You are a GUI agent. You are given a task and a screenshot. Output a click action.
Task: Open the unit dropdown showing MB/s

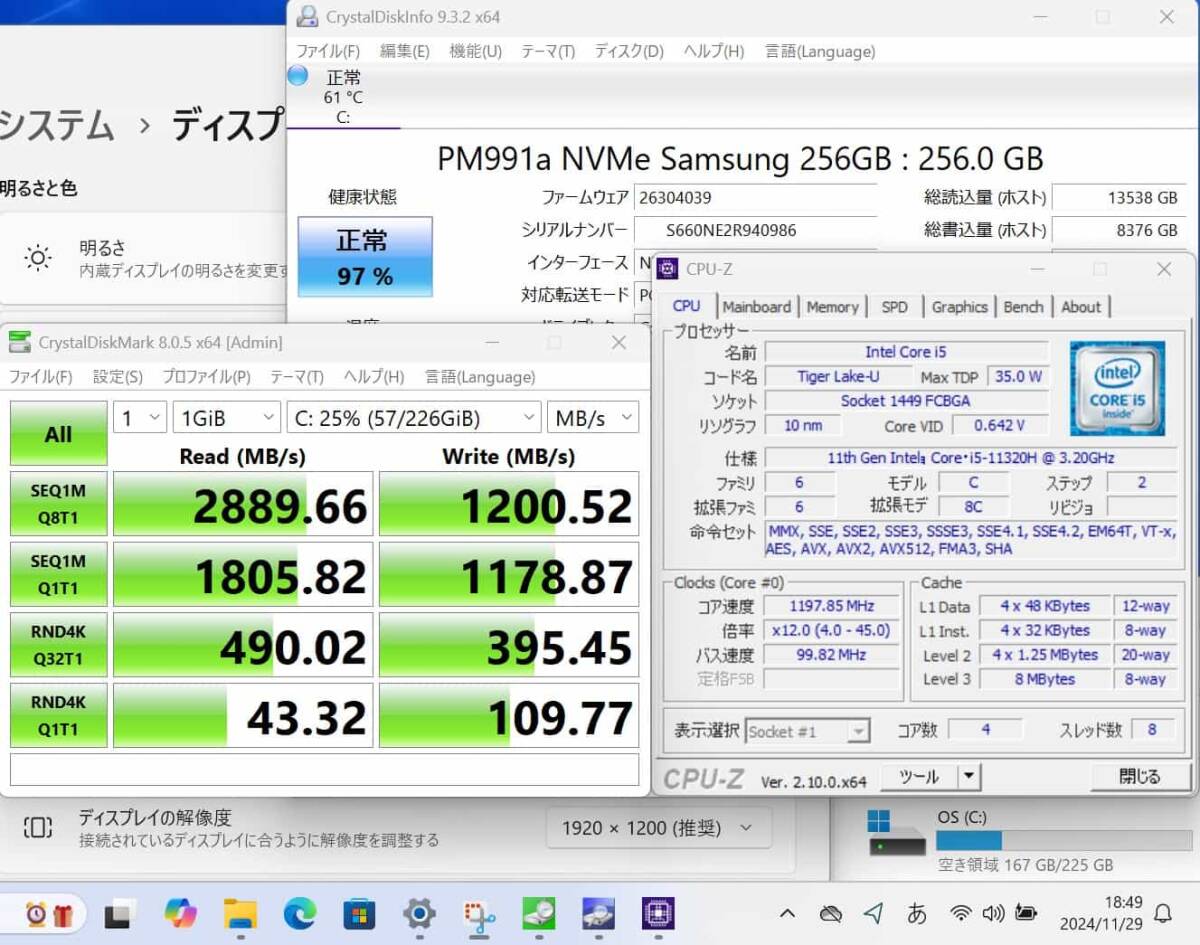coord(593,418)
